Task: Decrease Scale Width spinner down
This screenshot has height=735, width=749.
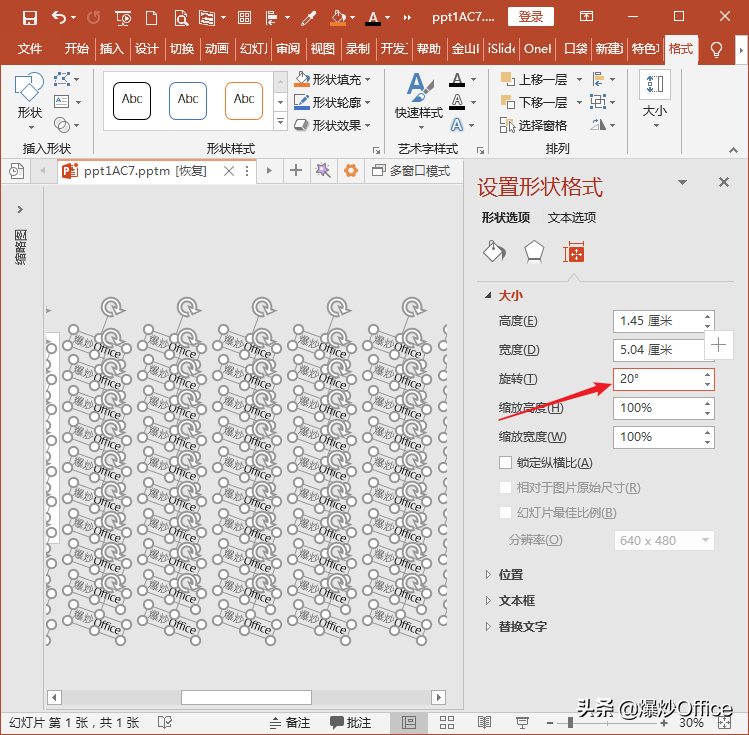Action: coord(707,443)
